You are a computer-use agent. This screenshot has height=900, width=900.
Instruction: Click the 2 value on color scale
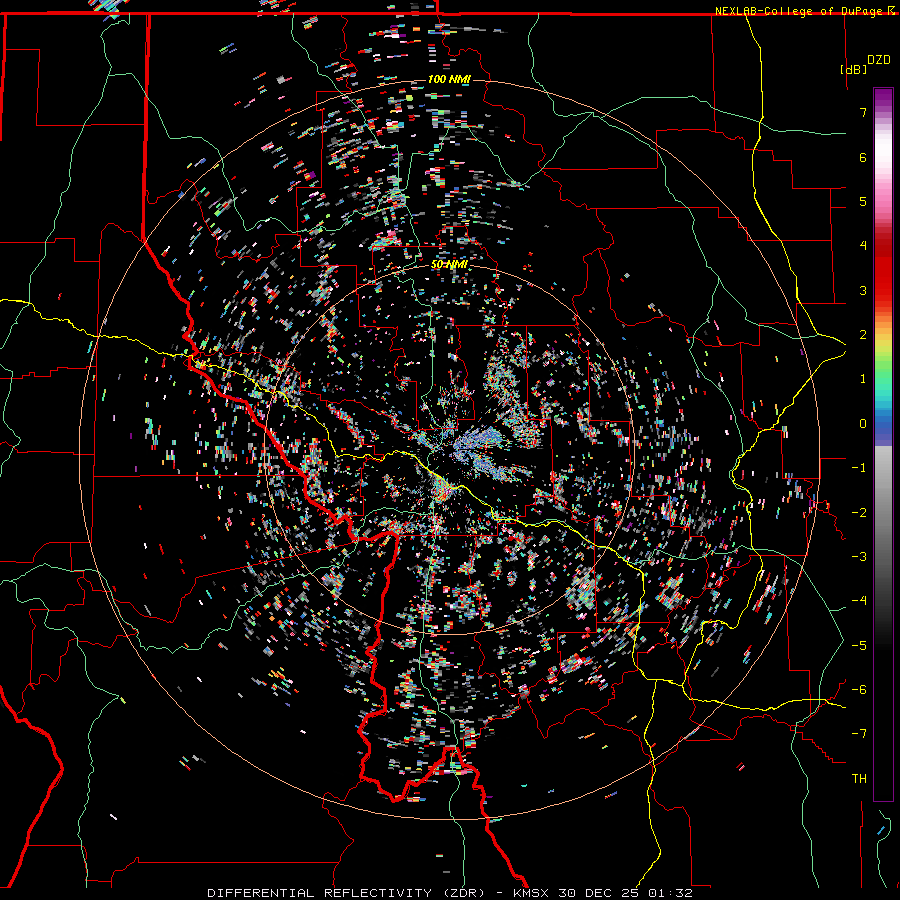click(863, 335)
